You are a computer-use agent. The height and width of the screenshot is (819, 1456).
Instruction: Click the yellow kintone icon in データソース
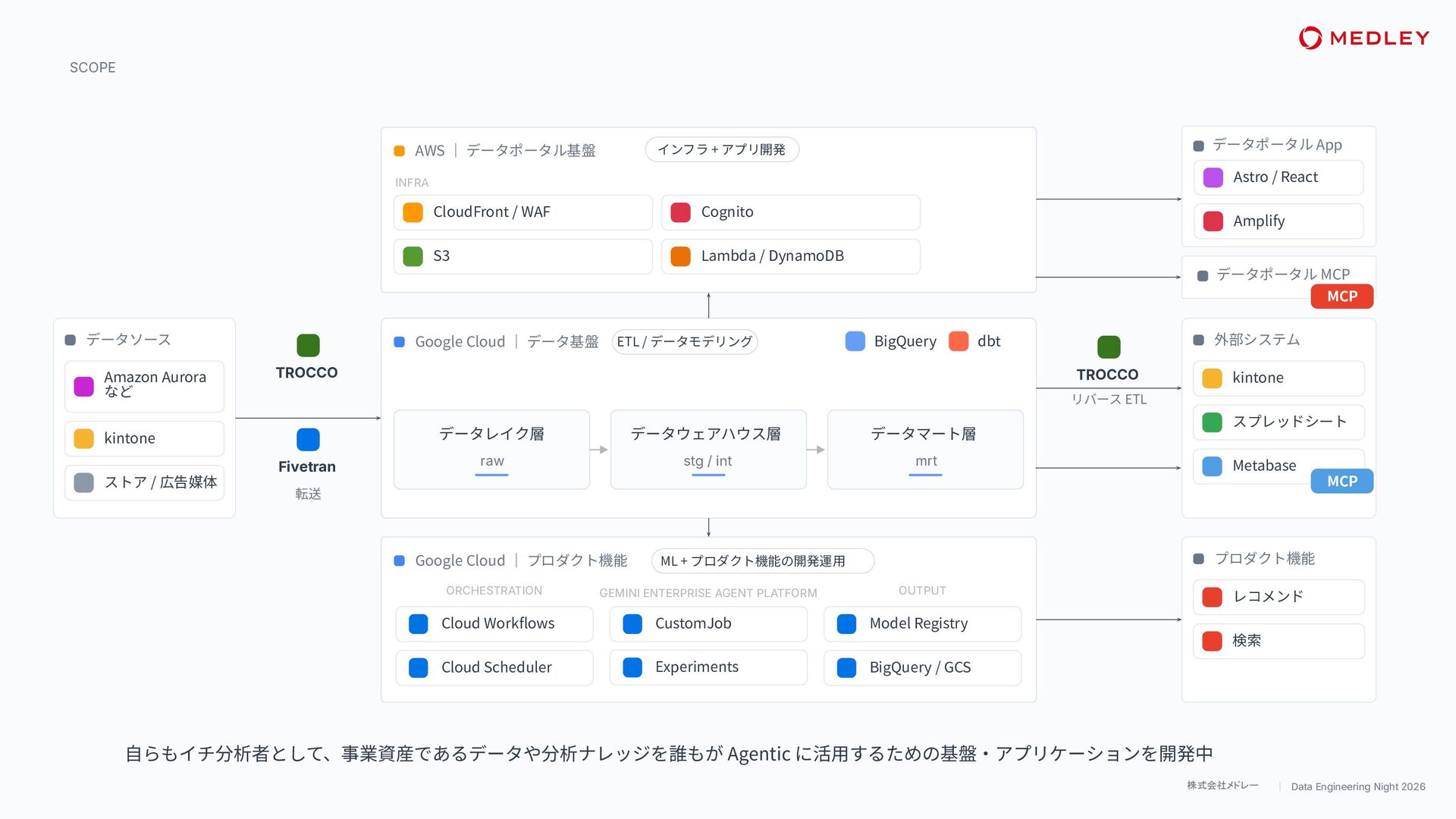(83, 438)
